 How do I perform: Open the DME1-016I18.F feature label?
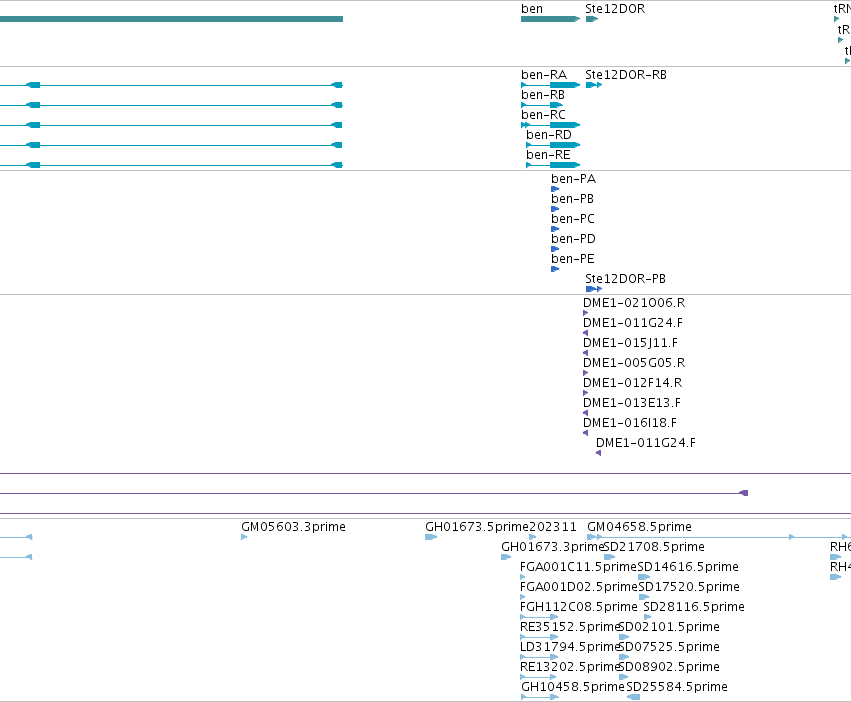coord(630,423)
